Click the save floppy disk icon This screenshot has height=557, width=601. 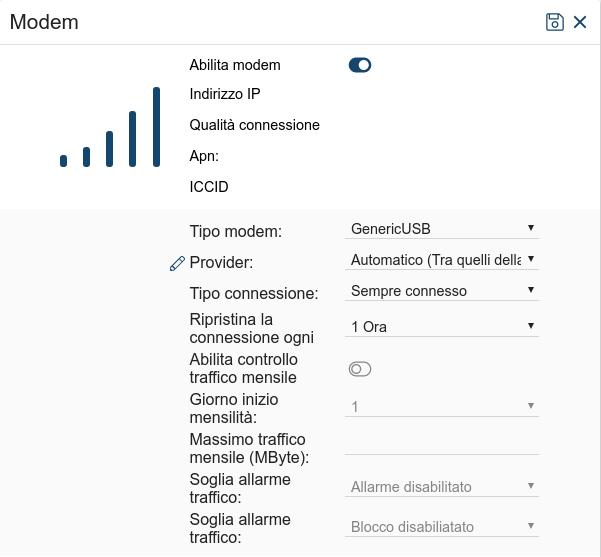point(555,22)
